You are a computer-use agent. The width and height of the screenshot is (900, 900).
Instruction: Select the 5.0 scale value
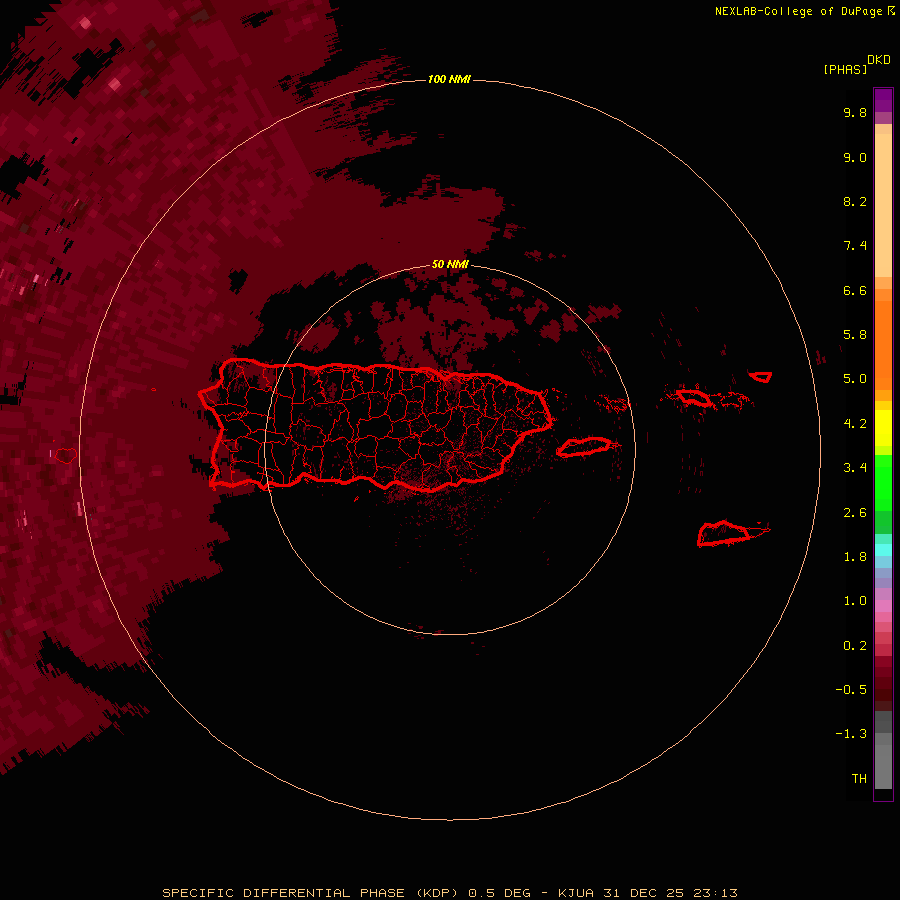855,379
